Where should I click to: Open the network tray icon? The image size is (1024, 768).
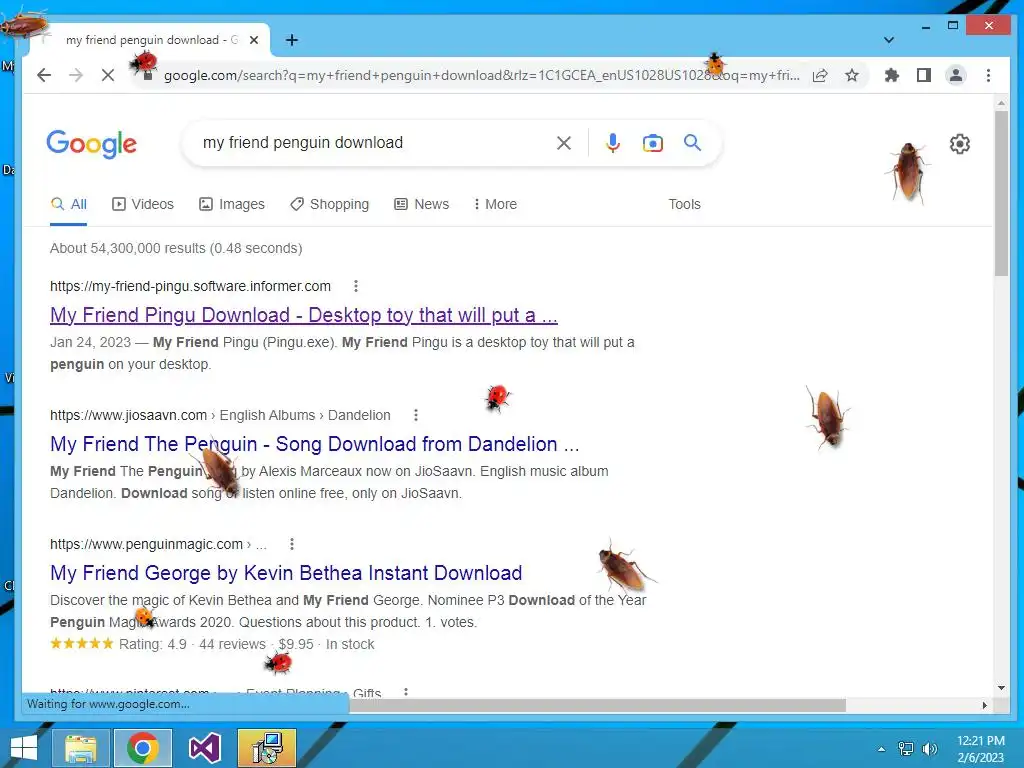pyautogui.click(x=905, y=749)
